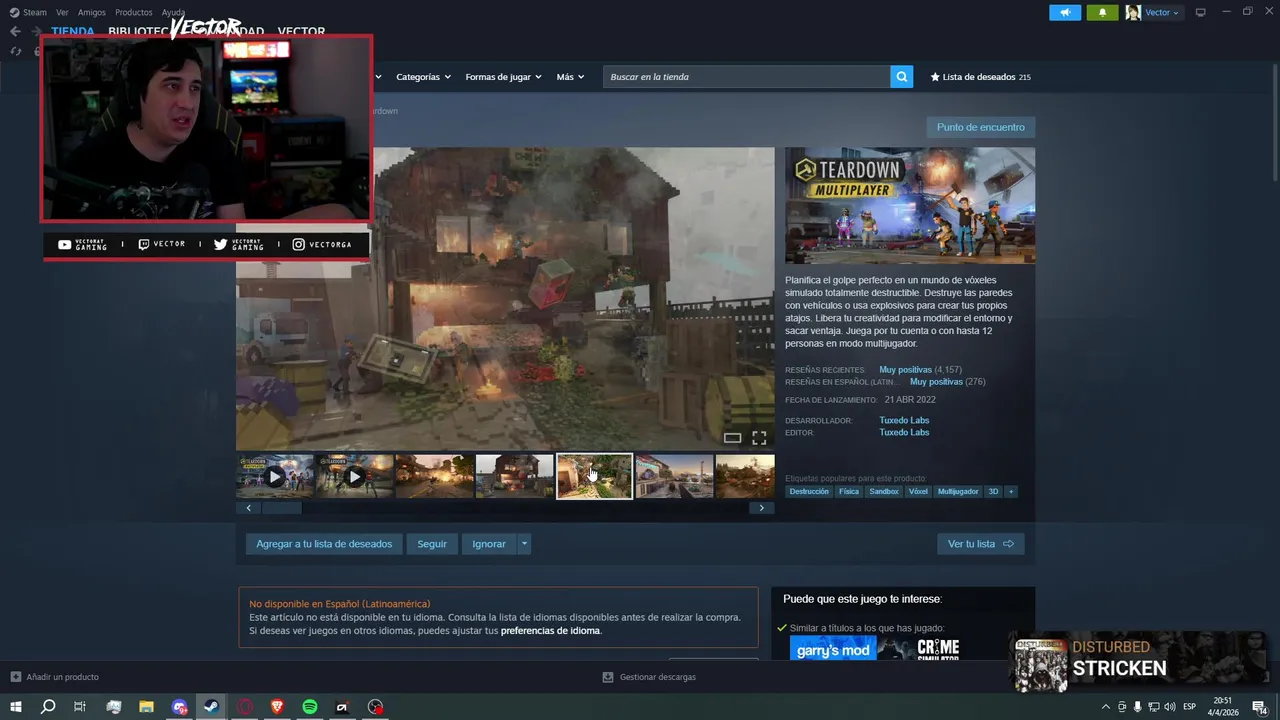Open Punto de encuentro community hub
The width and height of the screenshot is (1280, 720).
(981, 127)
